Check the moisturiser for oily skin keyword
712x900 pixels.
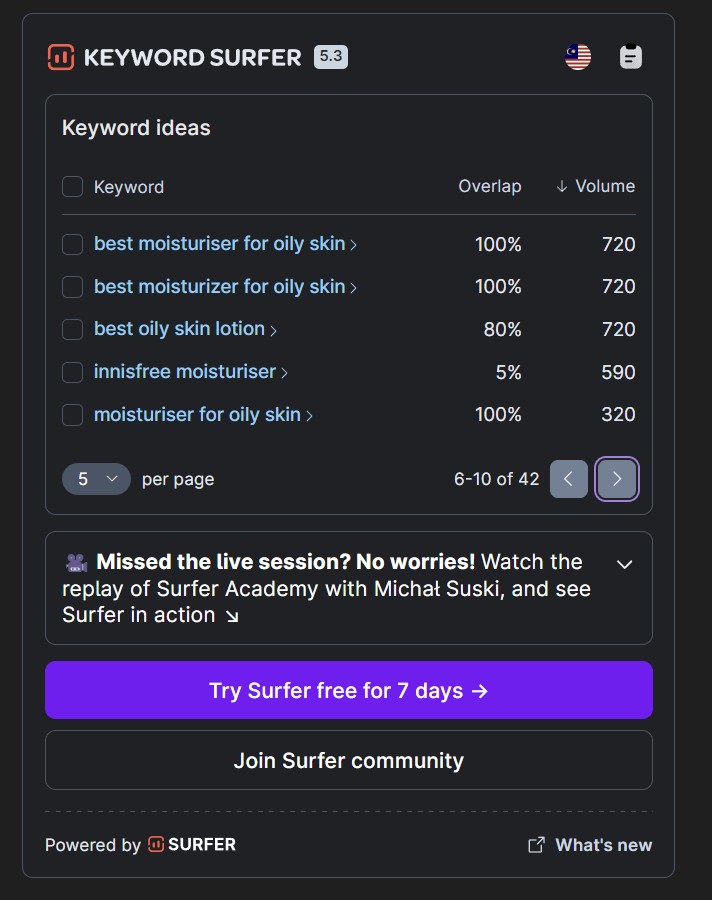click(x=72, y=414)
